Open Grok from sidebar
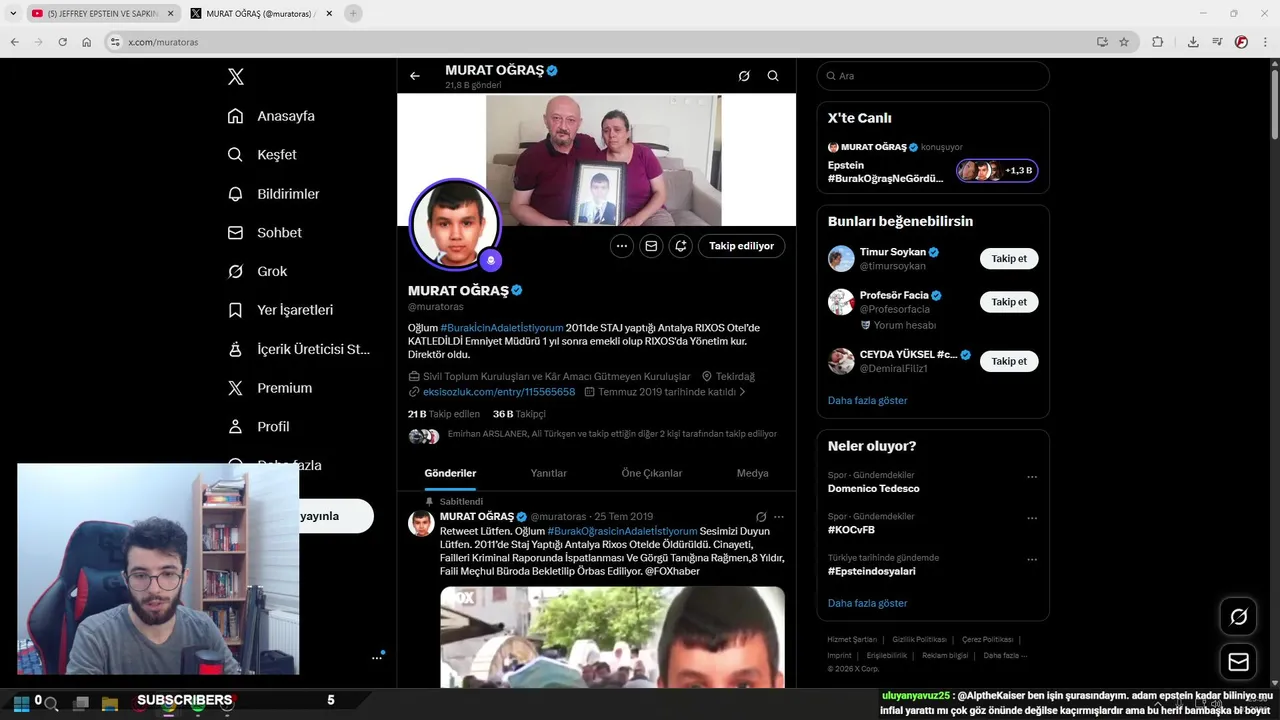This screenshot has width=1280, height=720. [257, 271]
